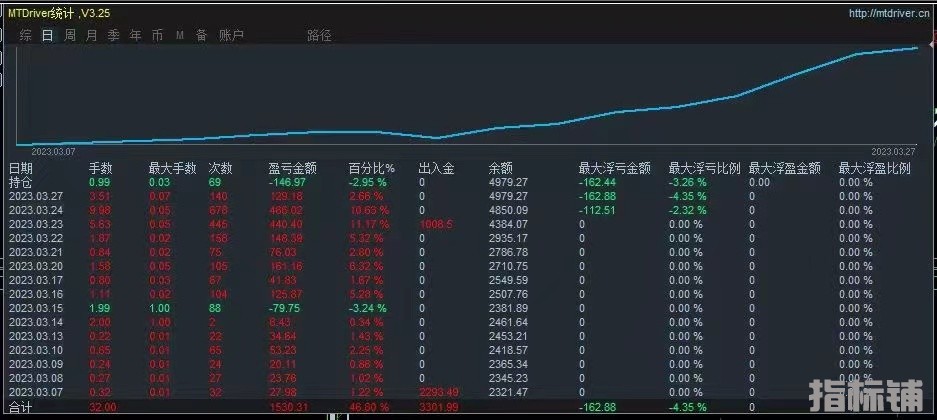Switch to the 账户 account tab

point(231,35)
